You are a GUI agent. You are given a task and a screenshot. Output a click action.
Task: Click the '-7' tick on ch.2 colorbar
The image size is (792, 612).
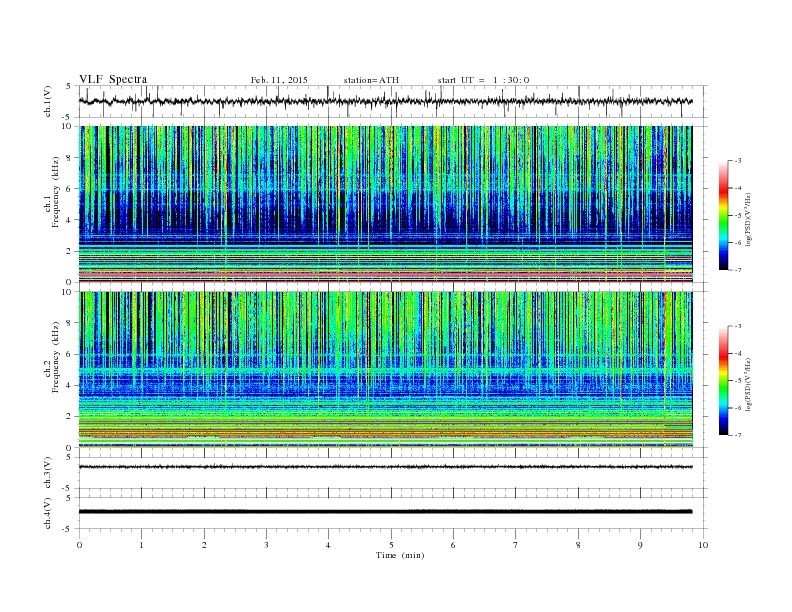737,435
